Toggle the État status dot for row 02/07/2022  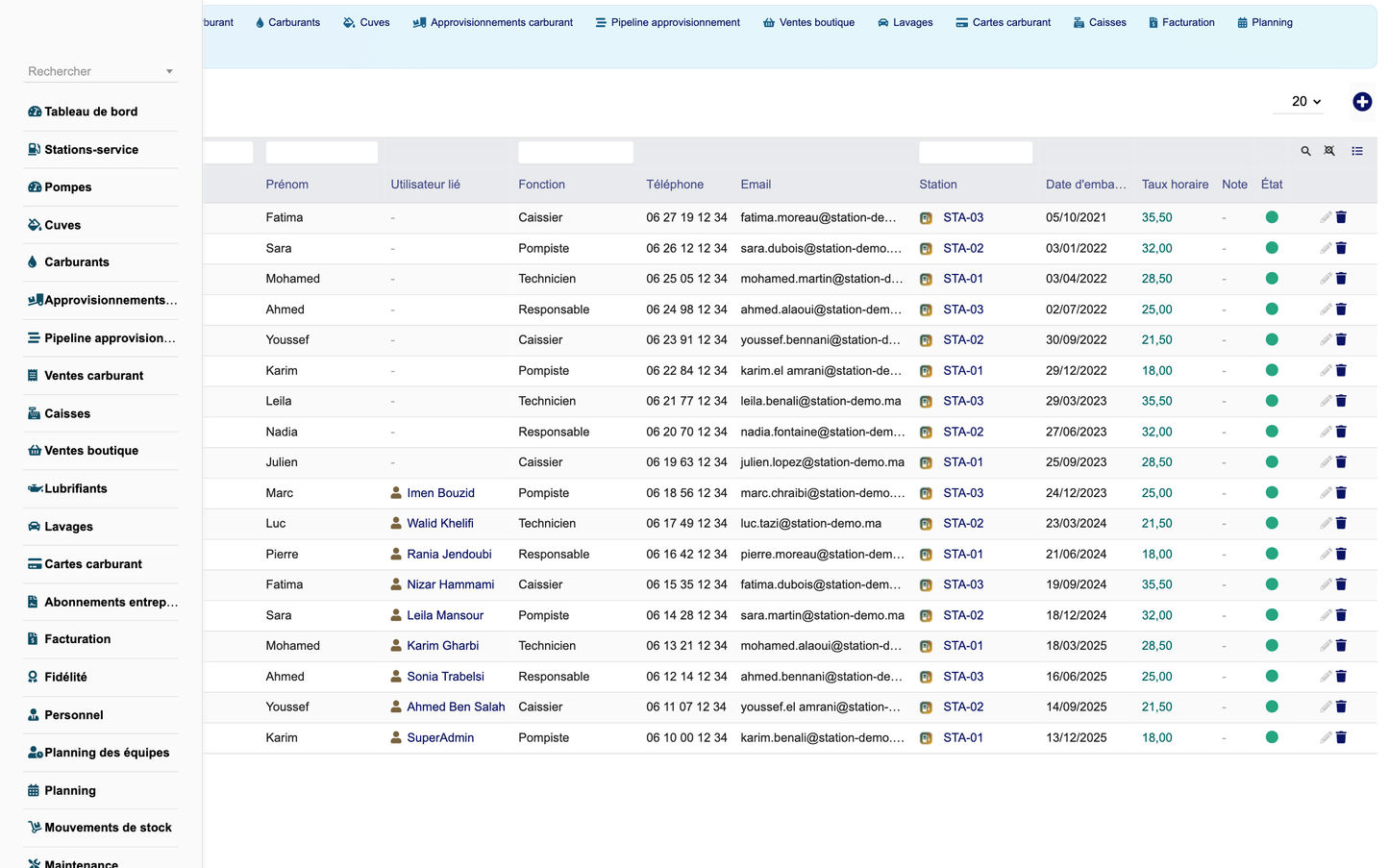tap(1272, 310)
